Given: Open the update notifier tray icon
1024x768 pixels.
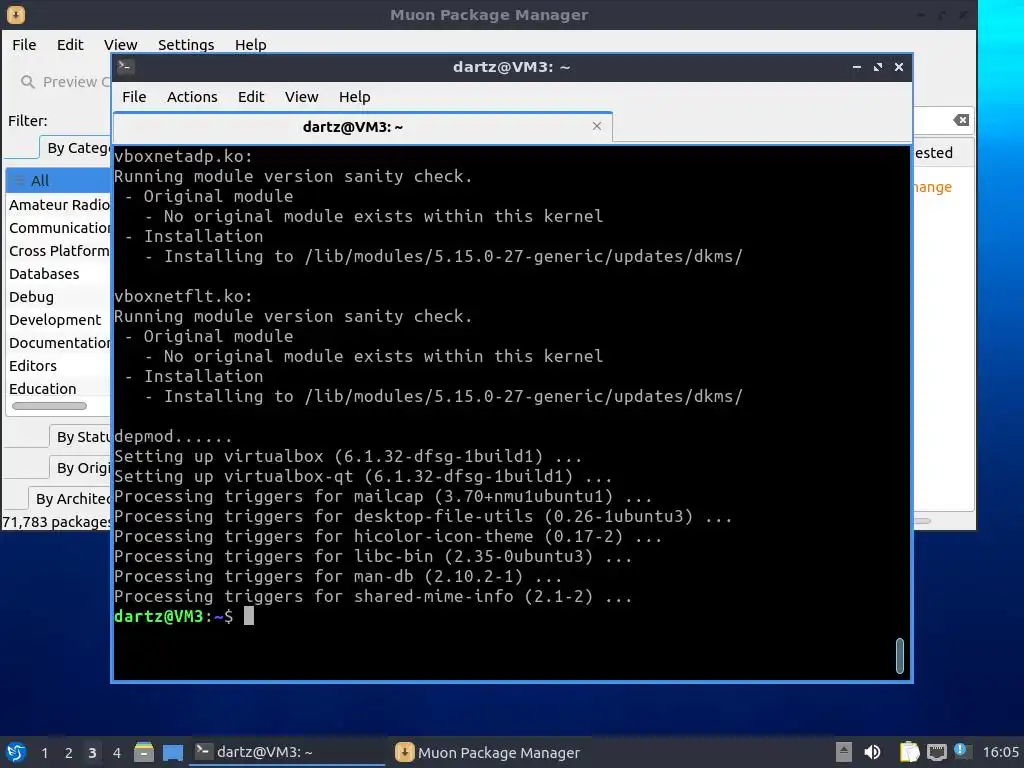Looking at the screenshot, I should pyautogui.click(x=961, y=750).
